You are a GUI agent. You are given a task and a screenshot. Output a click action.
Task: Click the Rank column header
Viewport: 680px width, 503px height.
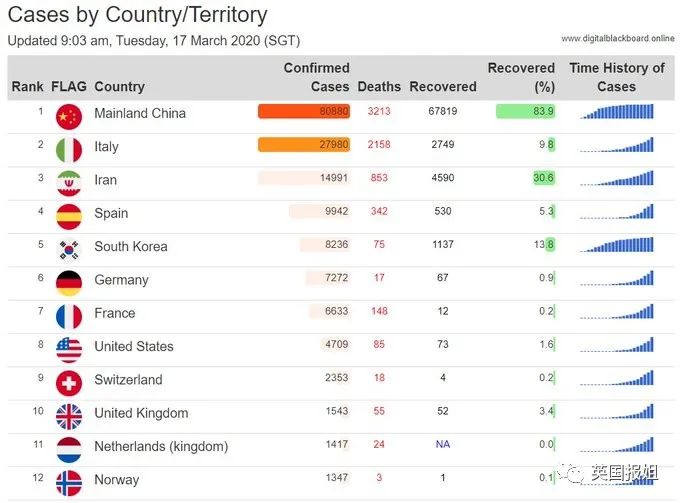pyautogui.click(x=27, y=87)
